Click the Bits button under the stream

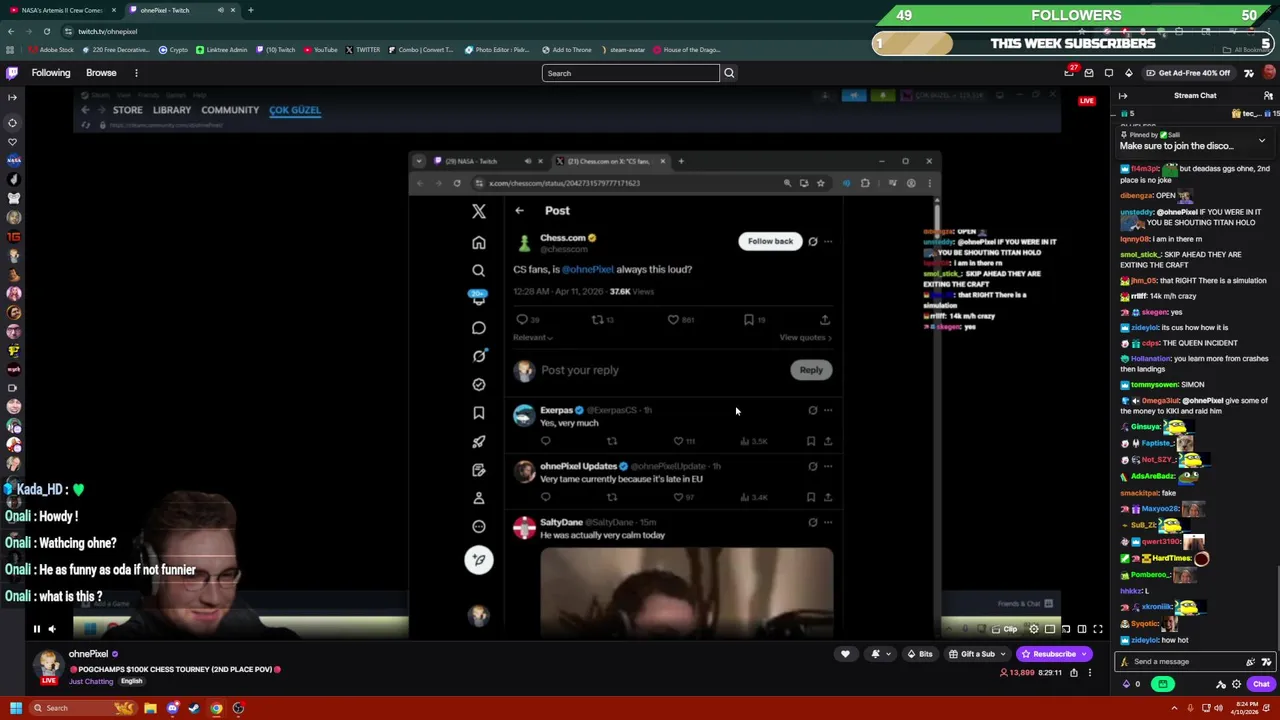tap(919, 654)
